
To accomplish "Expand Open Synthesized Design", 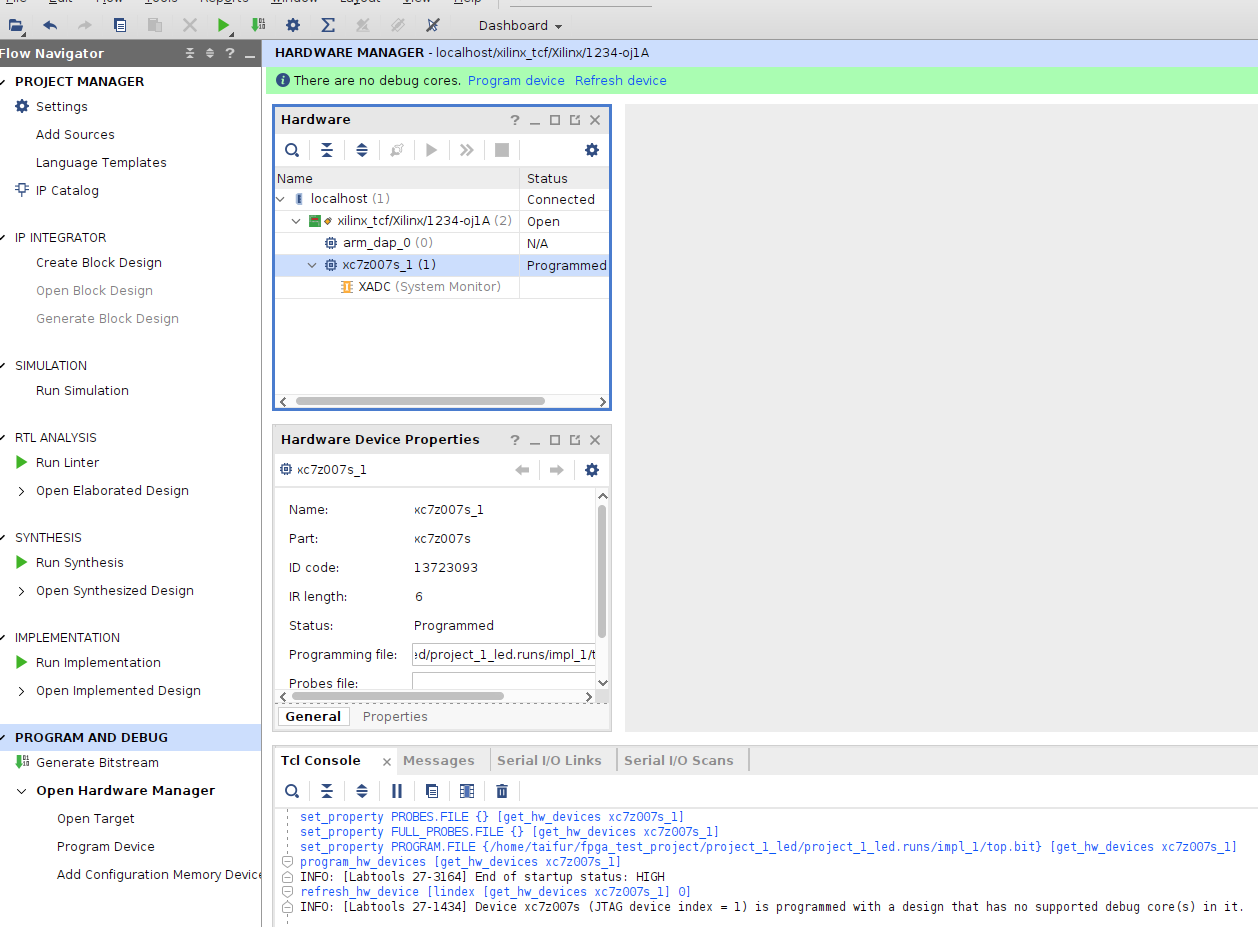I will [x=22, y=591].
